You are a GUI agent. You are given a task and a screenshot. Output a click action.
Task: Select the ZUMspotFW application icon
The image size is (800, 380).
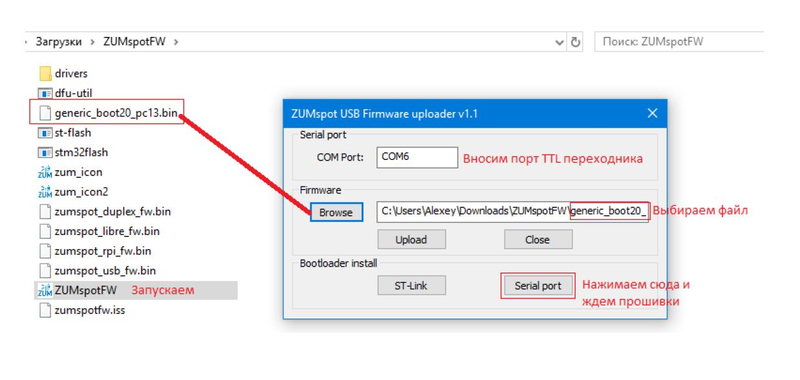coord(45,291)
